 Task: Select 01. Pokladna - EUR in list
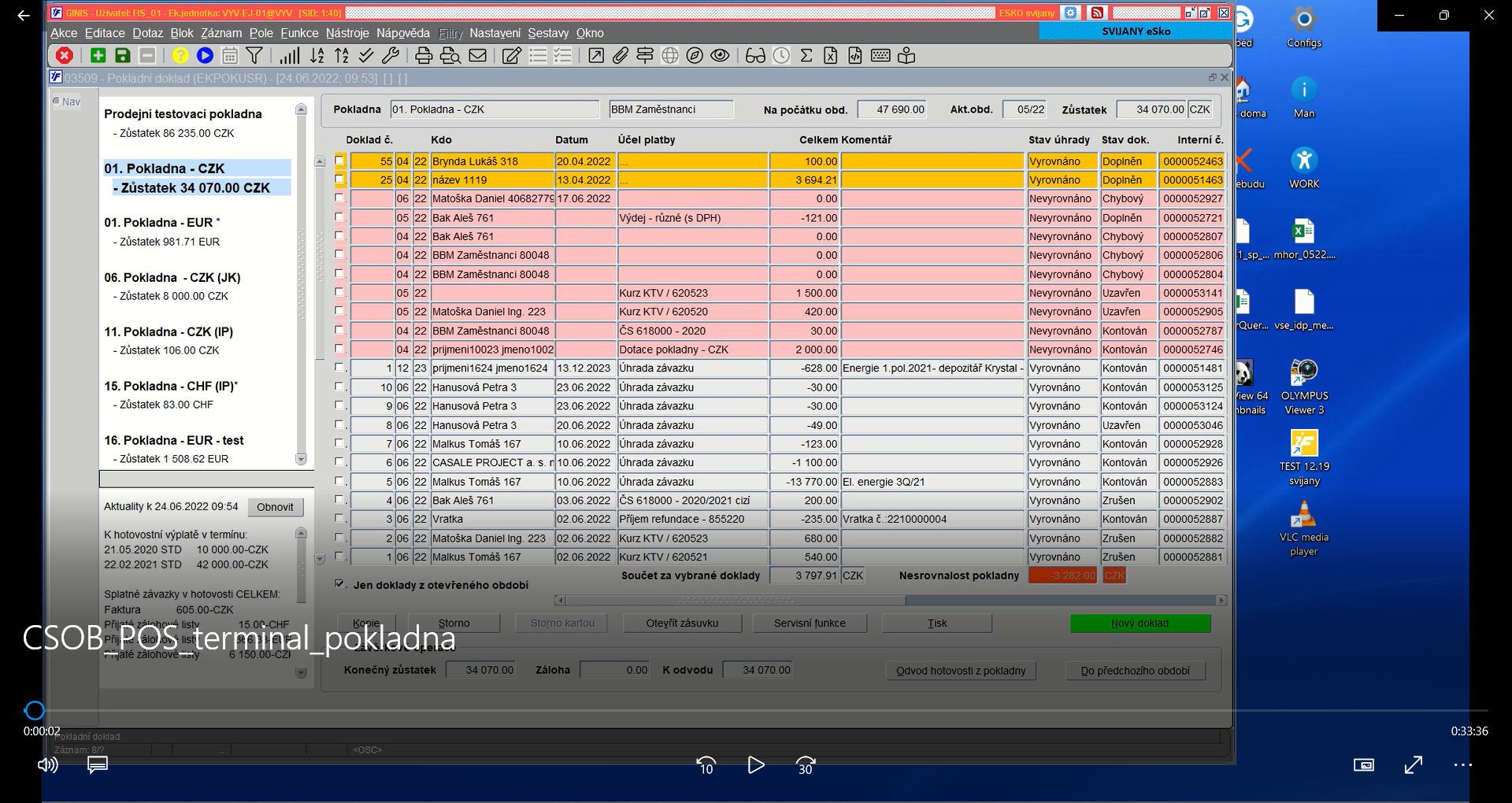162,222
